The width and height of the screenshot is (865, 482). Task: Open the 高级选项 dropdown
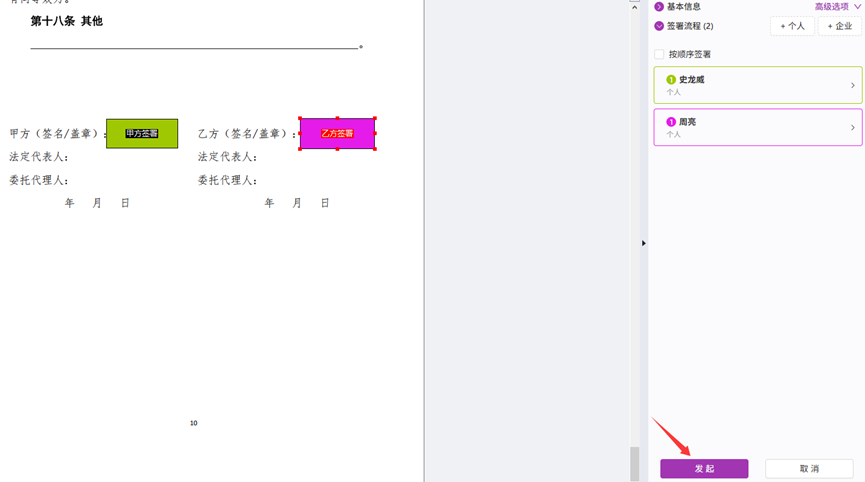point(837,7)
